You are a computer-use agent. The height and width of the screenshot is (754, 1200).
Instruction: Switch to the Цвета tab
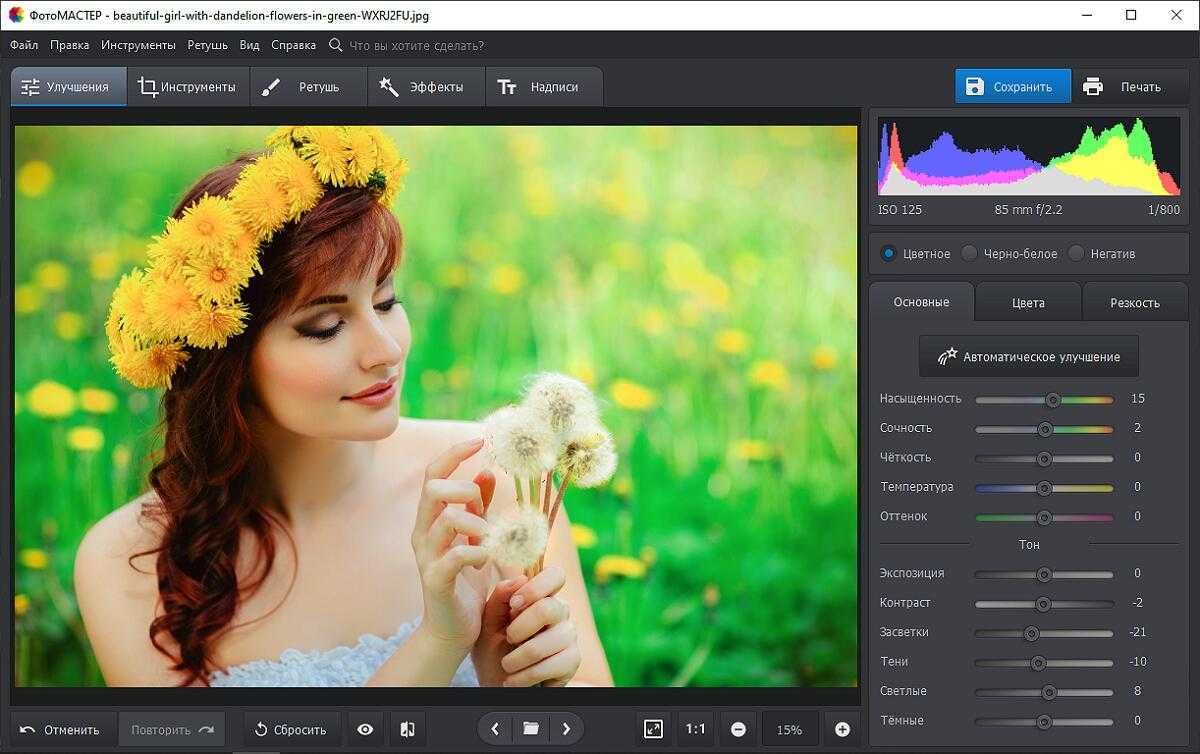(x=1028, y=301)
